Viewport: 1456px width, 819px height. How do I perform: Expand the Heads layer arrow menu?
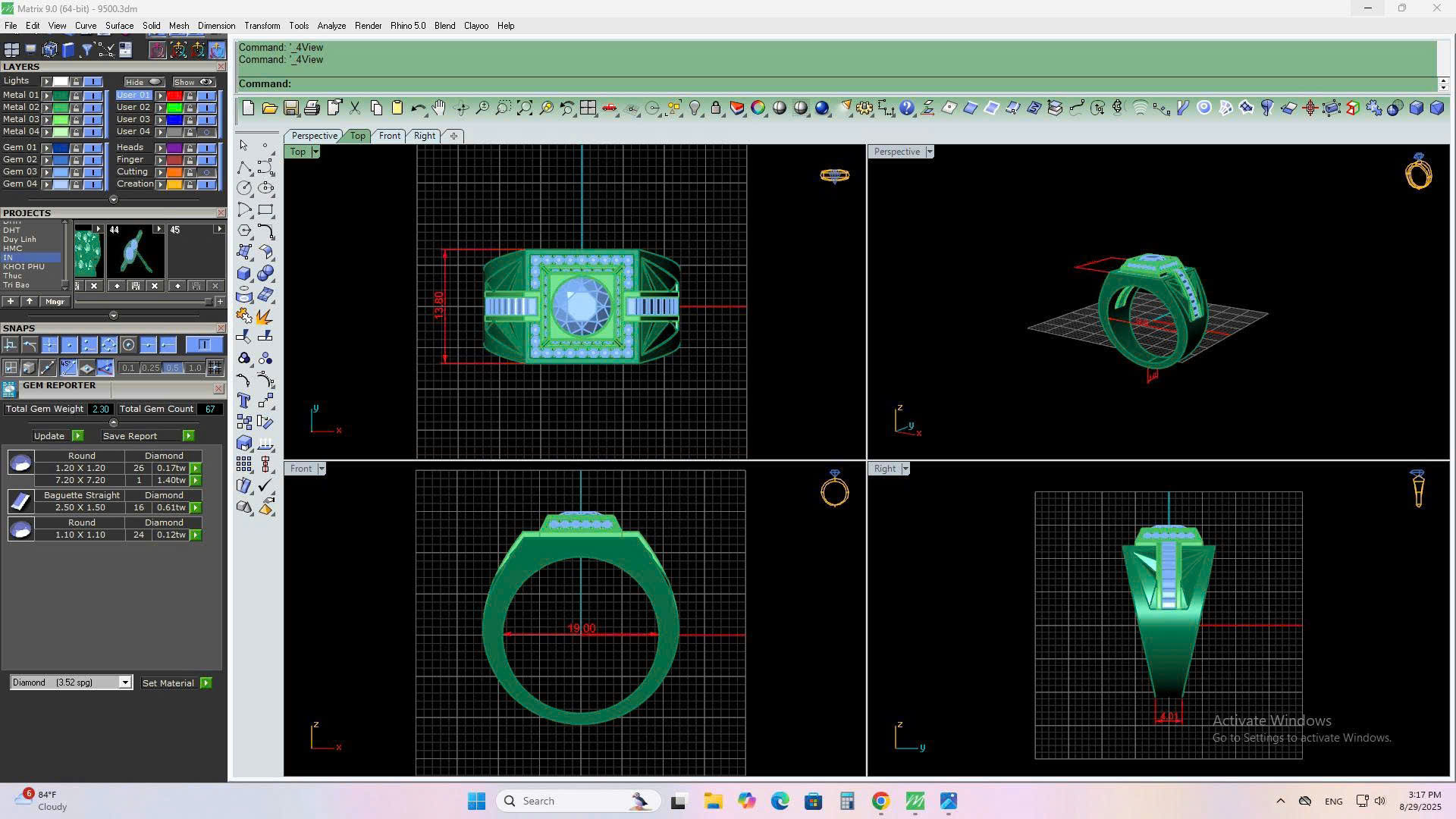(160, 148)
